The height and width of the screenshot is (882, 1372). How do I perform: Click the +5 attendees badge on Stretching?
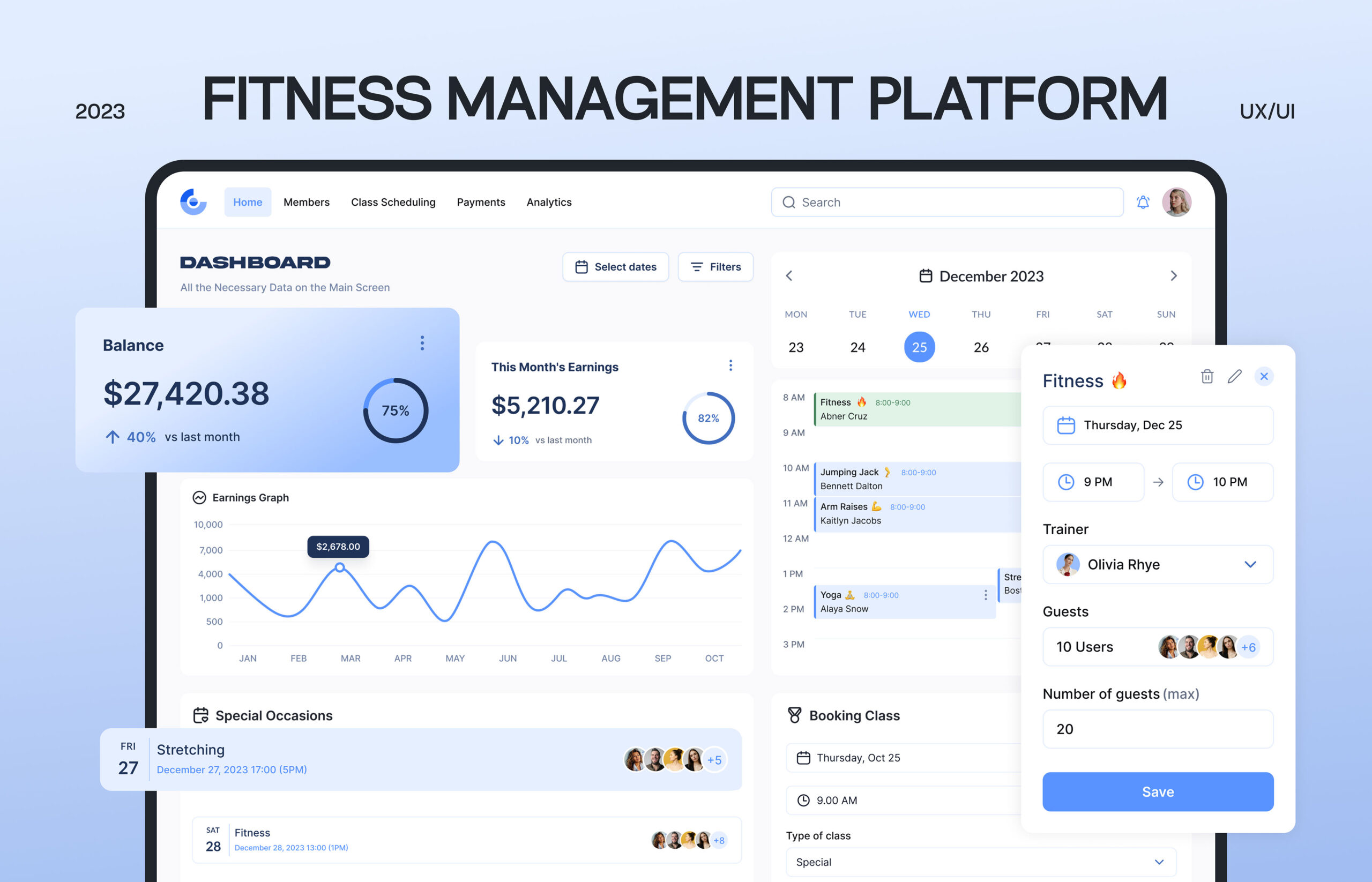coord(714,760)
